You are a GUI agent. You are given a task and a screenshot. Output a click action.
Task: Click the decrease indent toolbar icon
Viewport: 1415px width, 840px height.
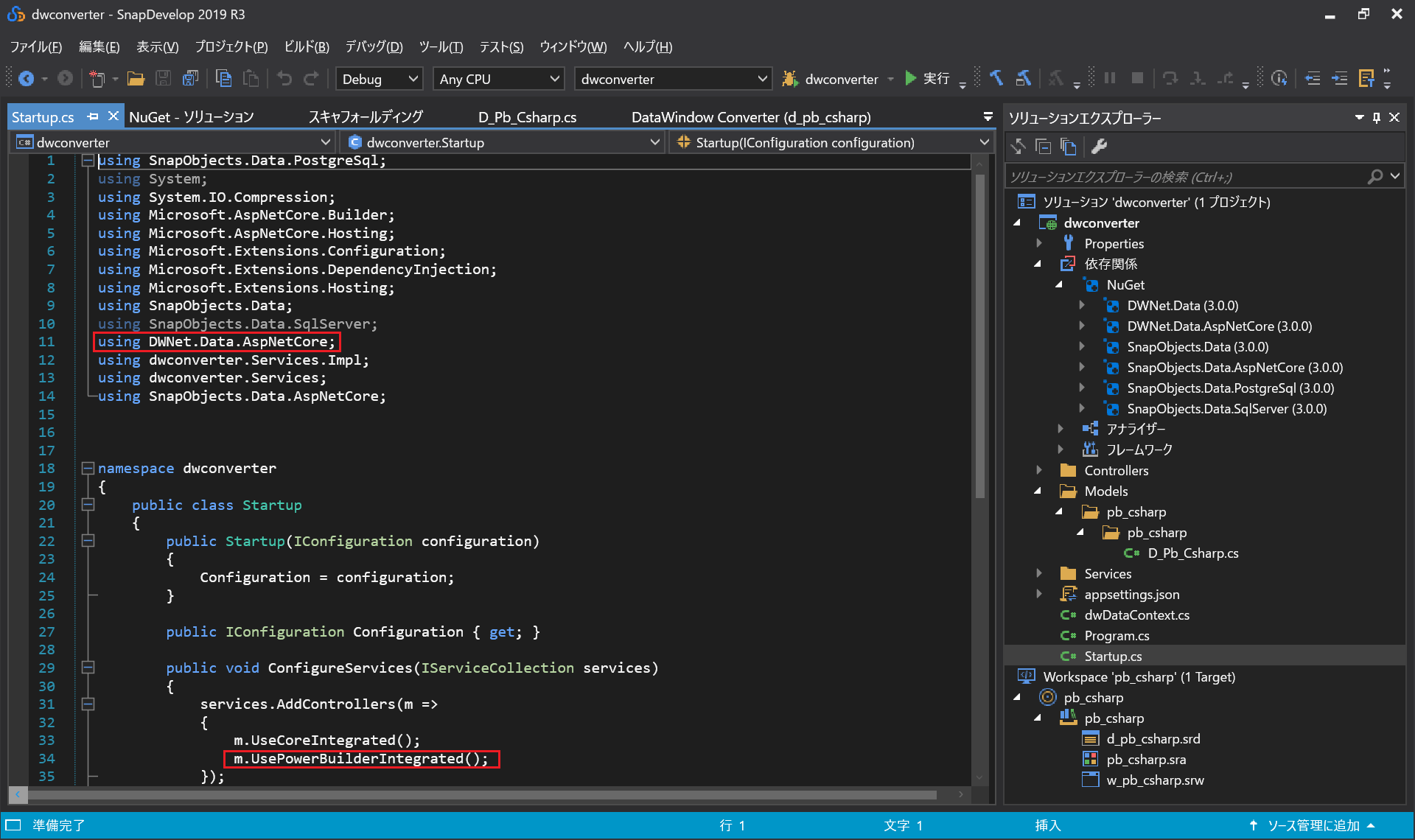point(1313,78)
